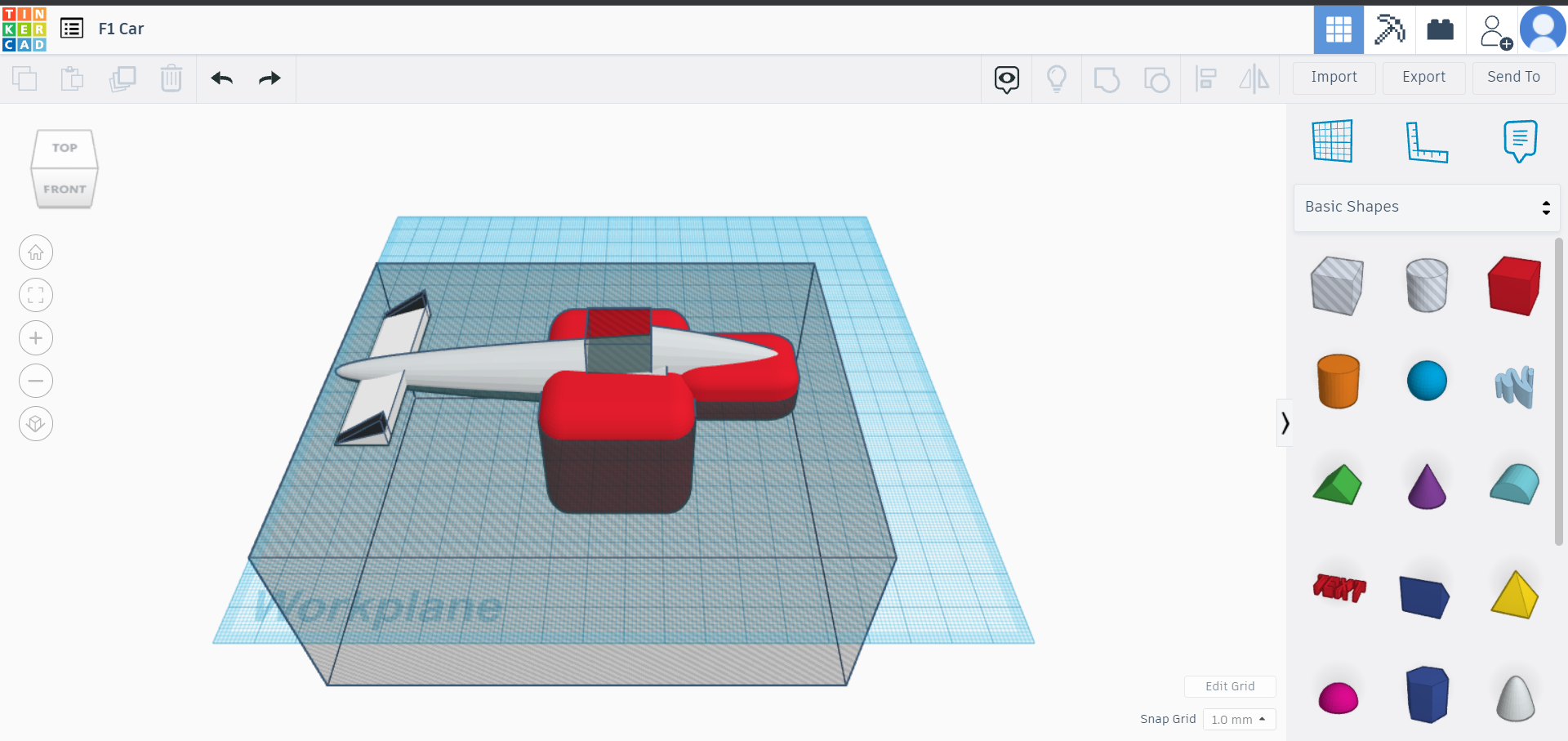This screenshot has height=741, width=1568.
Task: Pick the teal Round Roof shape
Action: [1515, 484]
